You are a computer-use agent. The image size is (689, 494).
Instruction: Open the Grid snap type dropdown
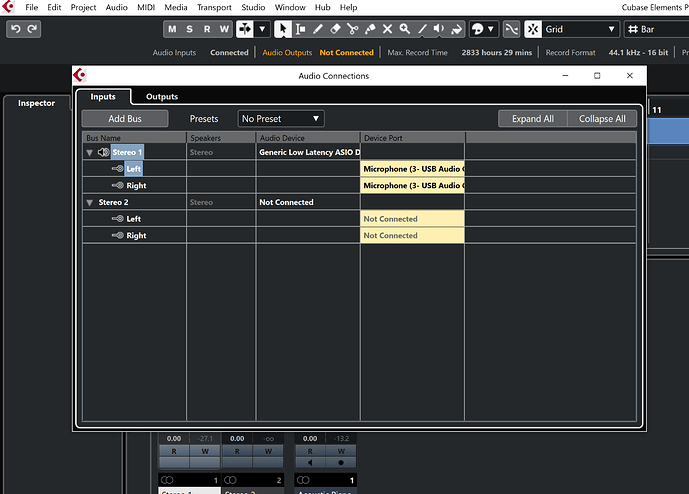pyautogui.click(x=580, y=29)
